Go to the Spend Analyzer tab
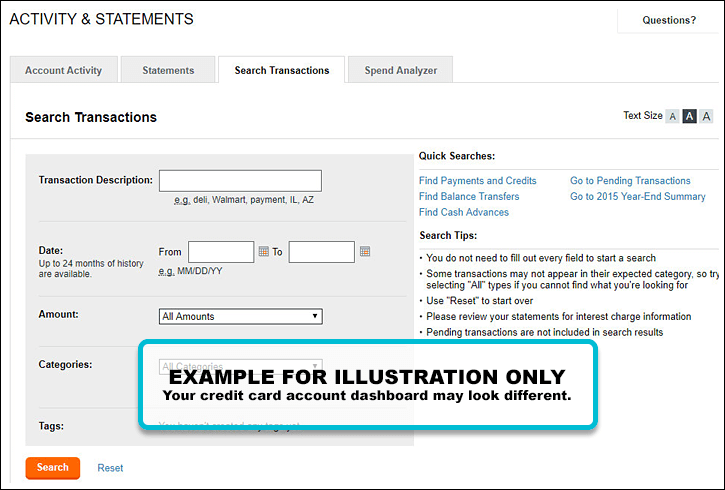Viewport: 725px width, 490px height. click(400, 70)
